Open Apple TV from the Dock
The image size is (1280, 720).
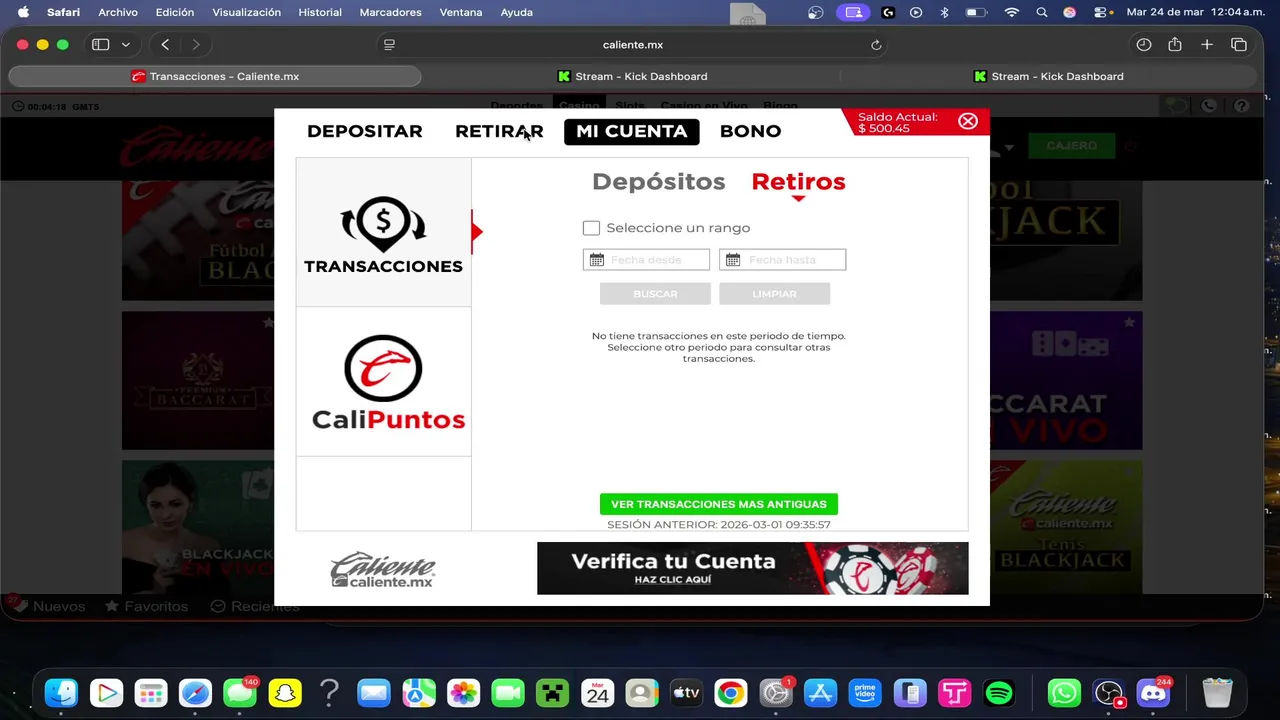pos(686,693)
